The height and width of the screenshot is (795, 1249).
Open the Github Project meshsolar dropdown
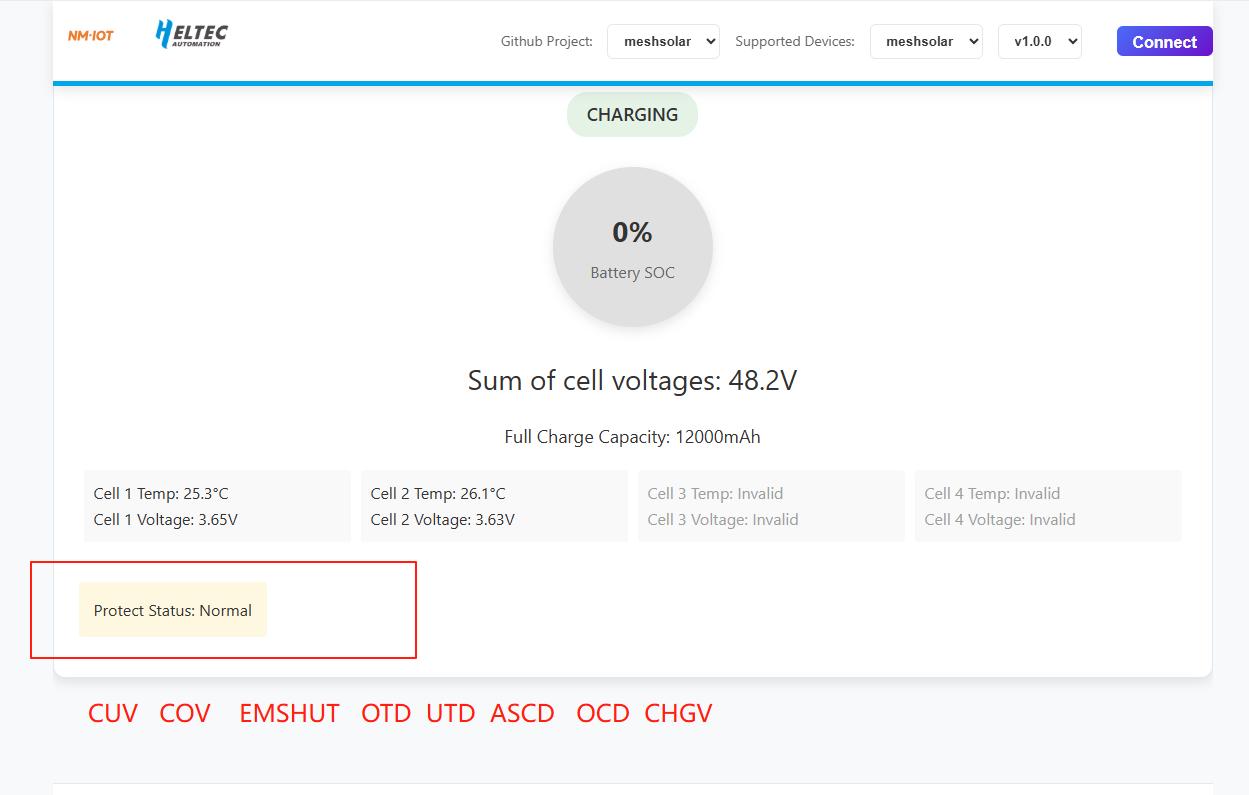(663, 42)
